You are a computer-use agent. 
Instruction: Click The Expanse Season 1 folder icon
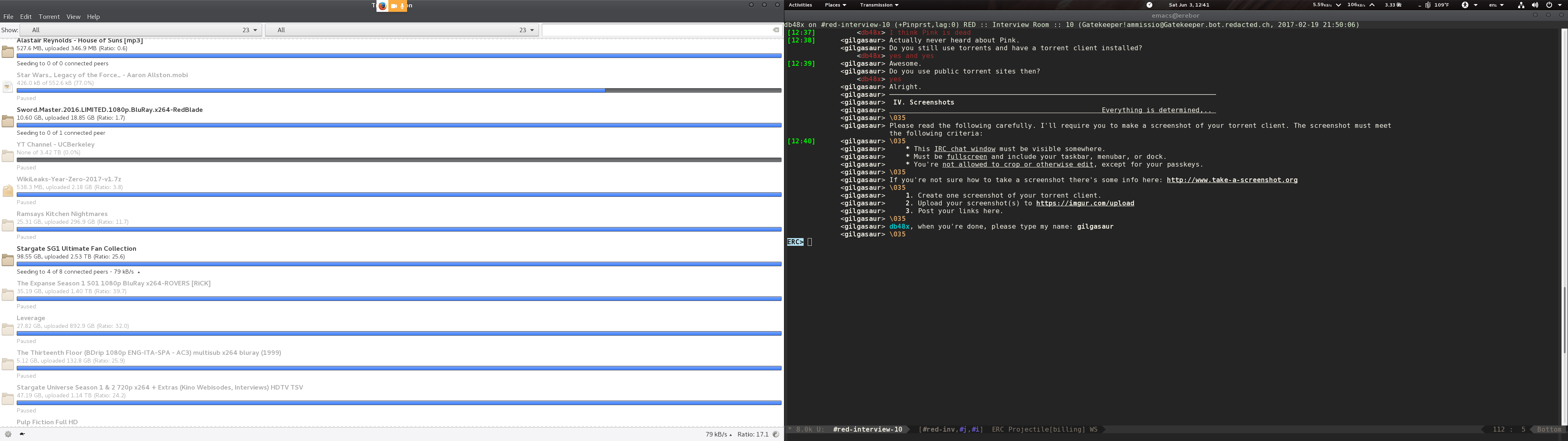[8, 295]
